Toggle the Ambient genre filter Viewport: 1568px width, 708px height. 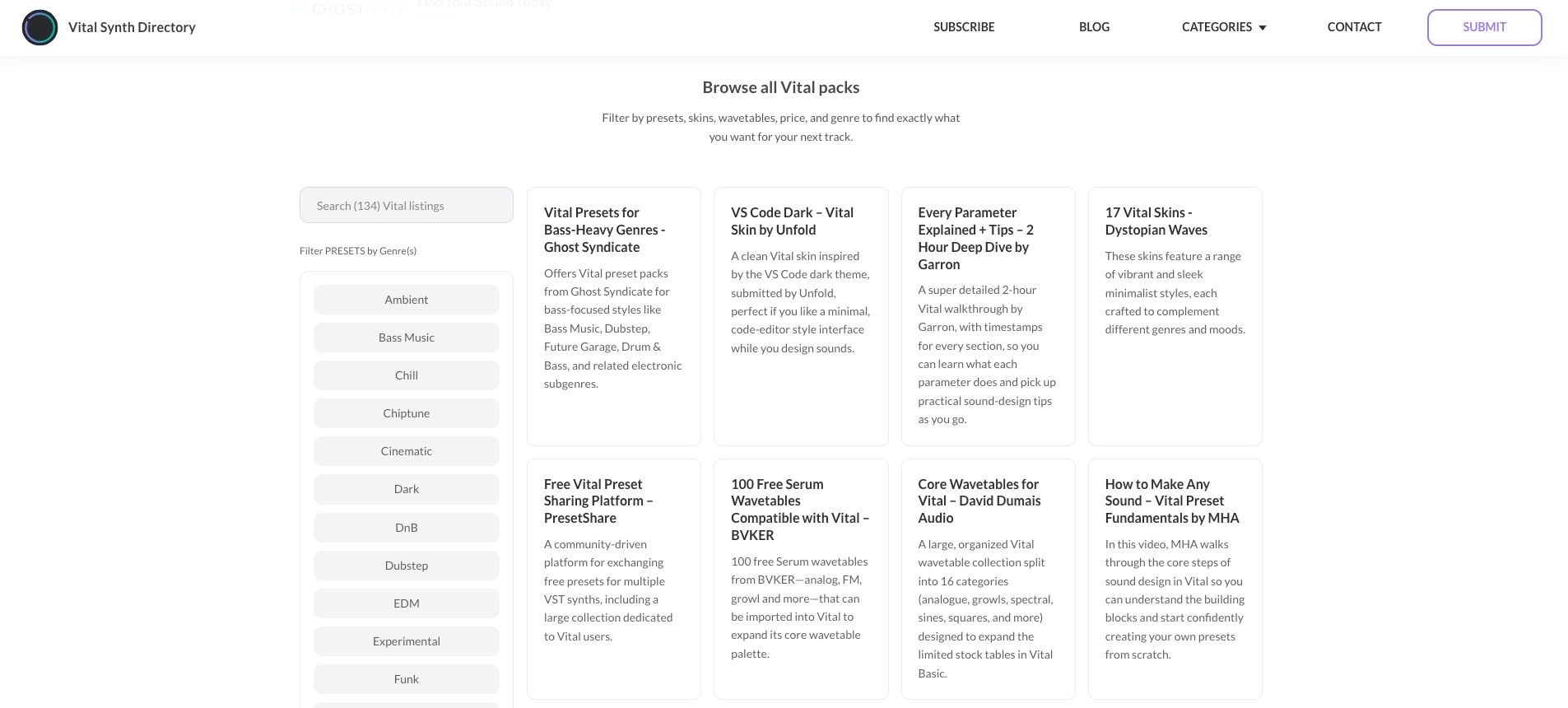tap(406, 300)
